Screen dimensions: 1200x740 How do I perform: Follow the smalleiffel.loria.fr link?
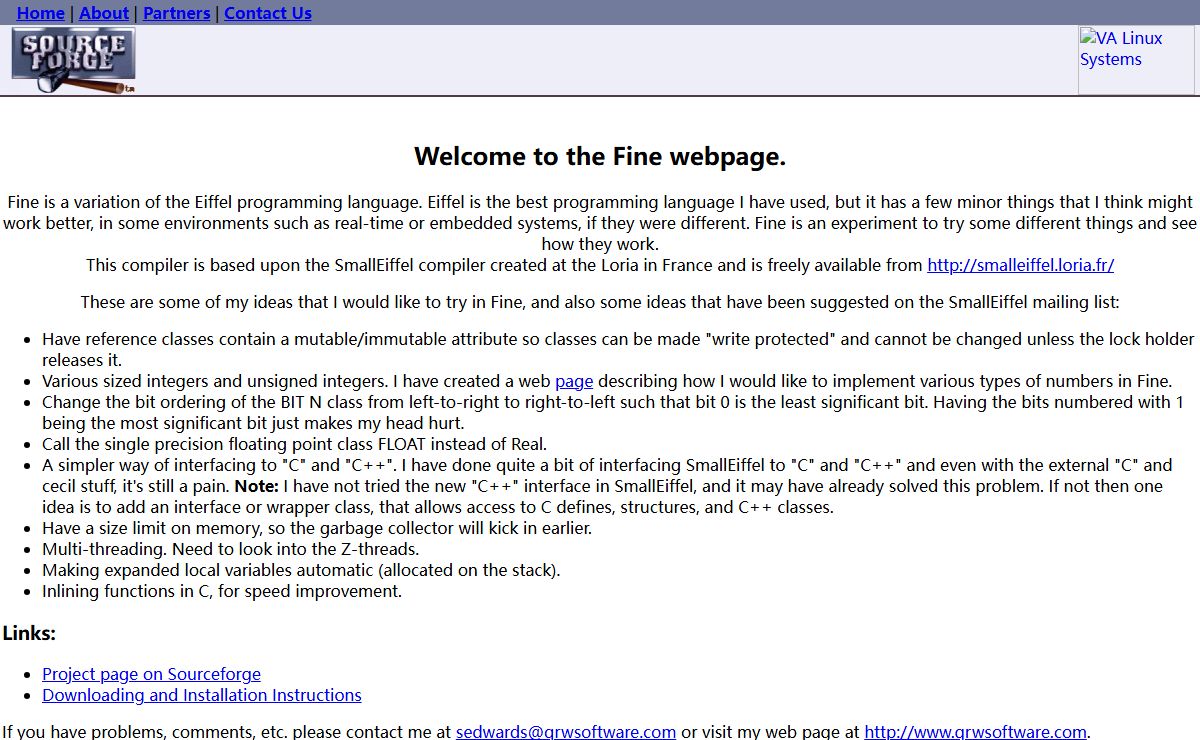pyautogui.click(x=1020, y=265)
